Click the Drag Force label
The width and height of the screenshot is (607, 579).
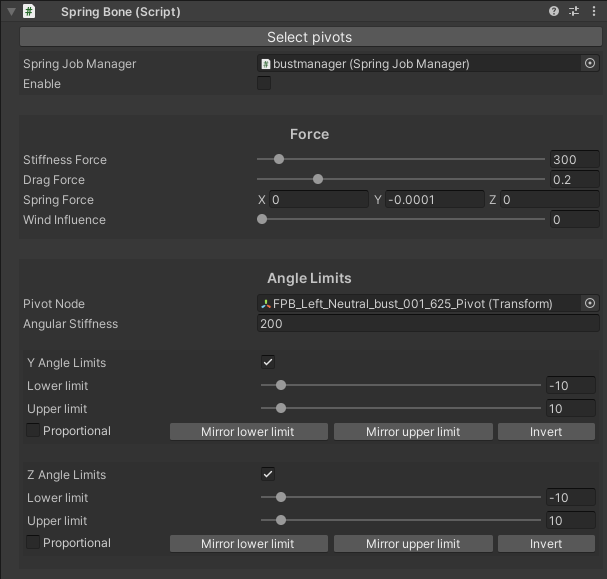click(54, 180)
